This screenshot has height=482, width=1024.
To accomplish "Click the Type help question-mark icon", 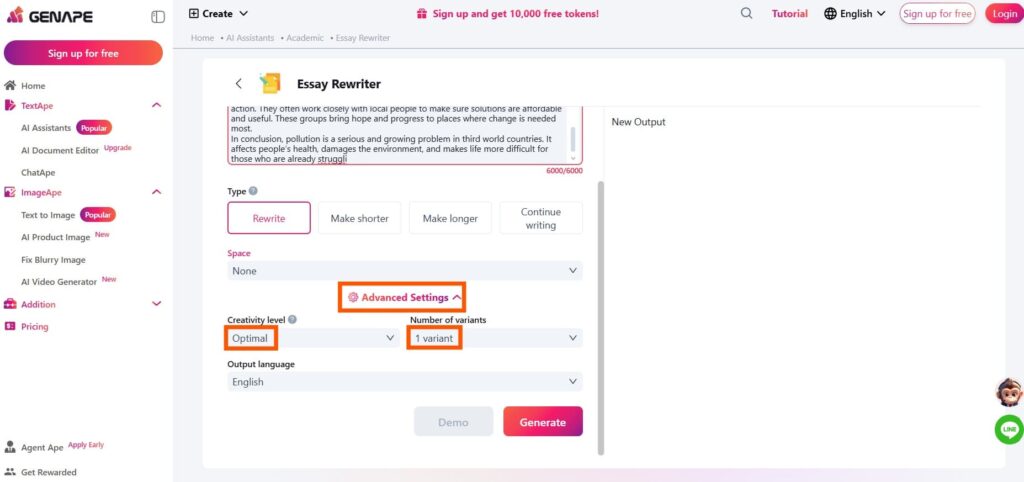I will tap(253, 191).
